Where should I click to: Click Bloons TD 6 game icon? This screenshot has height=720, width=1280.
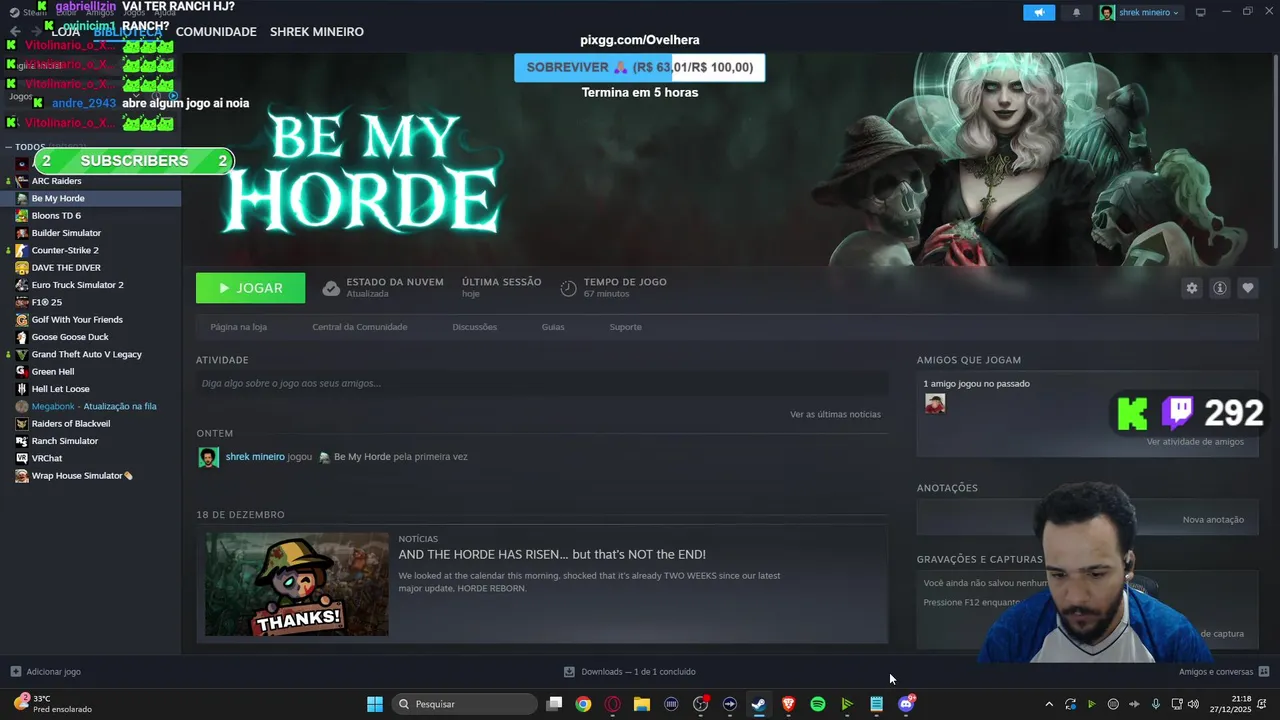tap(22, 216)
